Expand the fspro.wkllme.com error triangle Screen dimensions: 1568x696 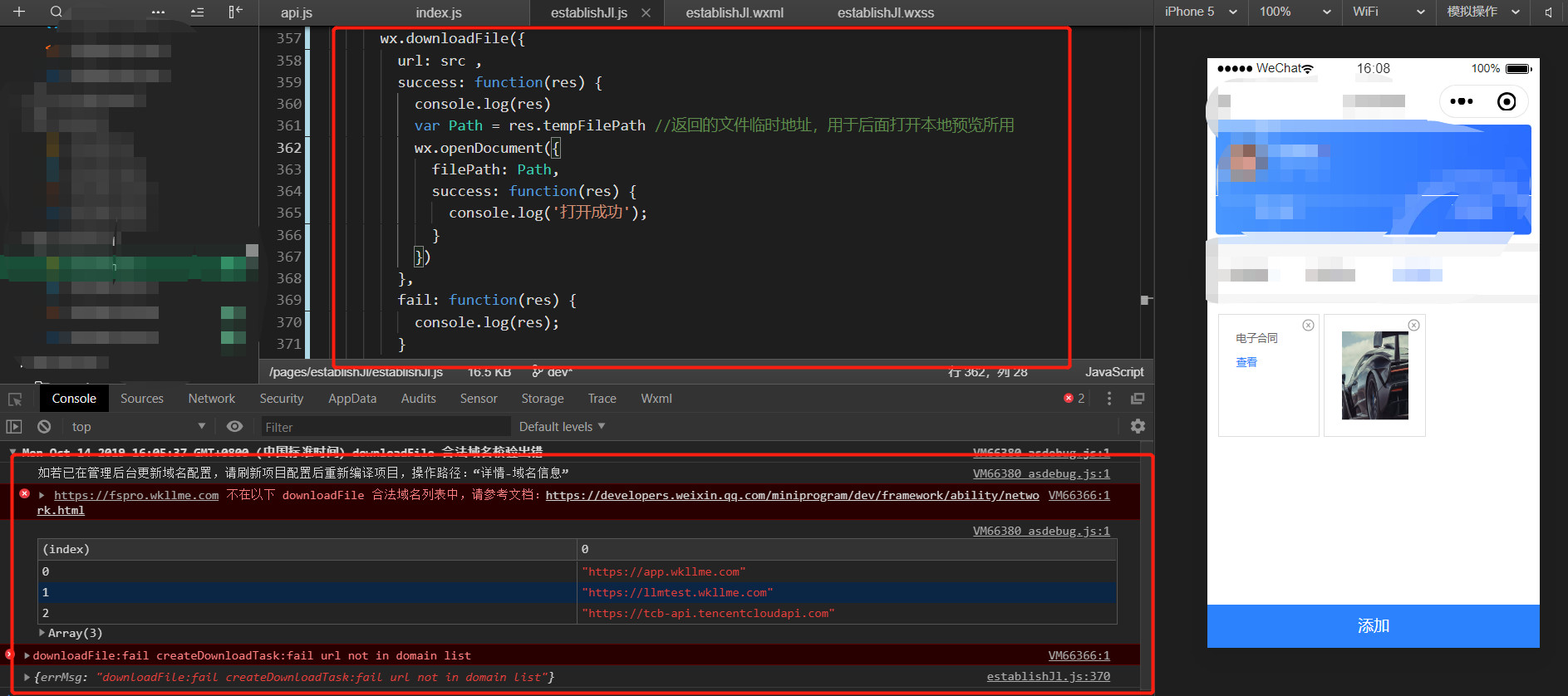coord(42,495)
